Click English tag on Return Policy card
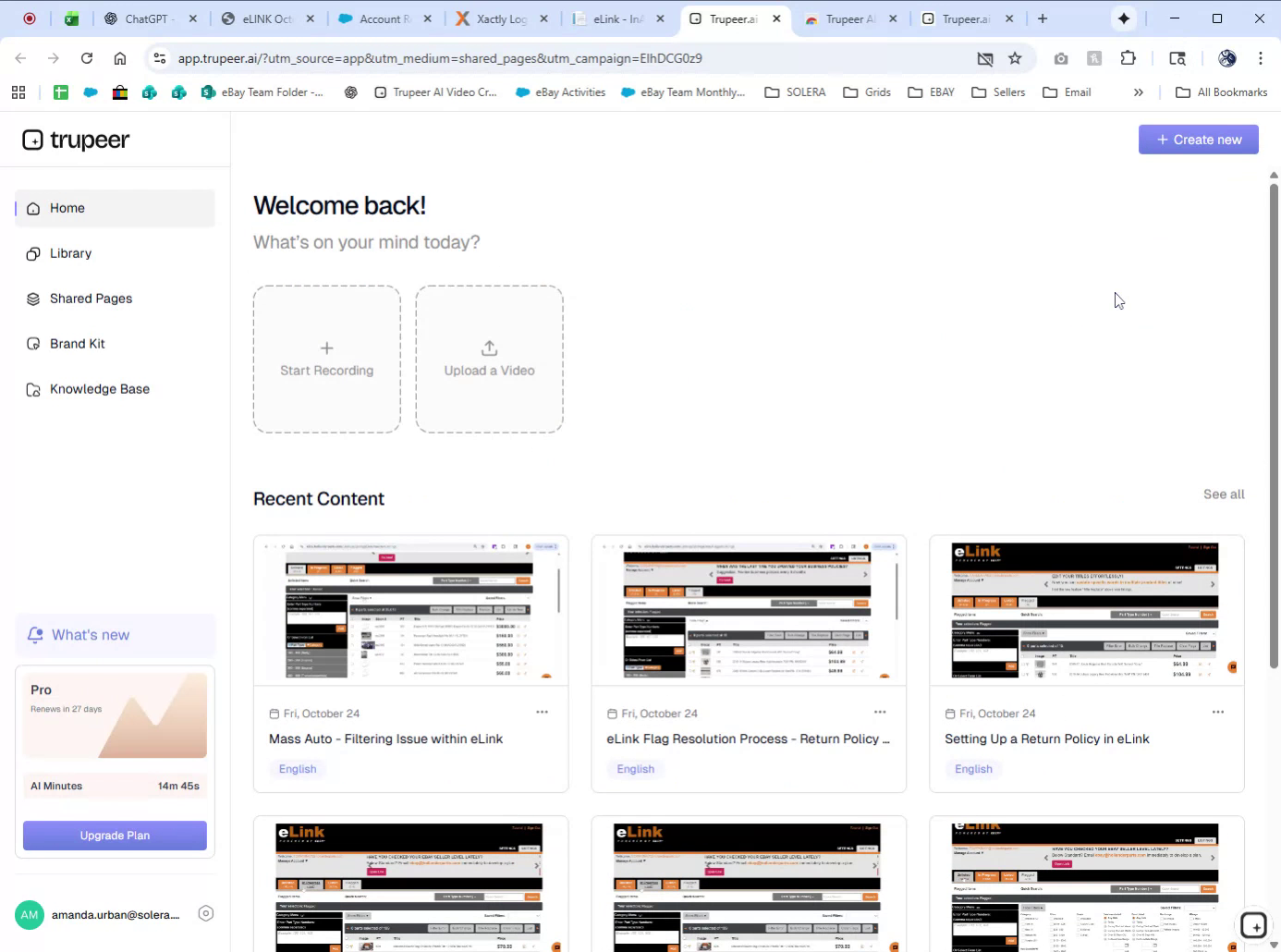The height and width of the screenshot is (952, 1281). pos(973,769)
